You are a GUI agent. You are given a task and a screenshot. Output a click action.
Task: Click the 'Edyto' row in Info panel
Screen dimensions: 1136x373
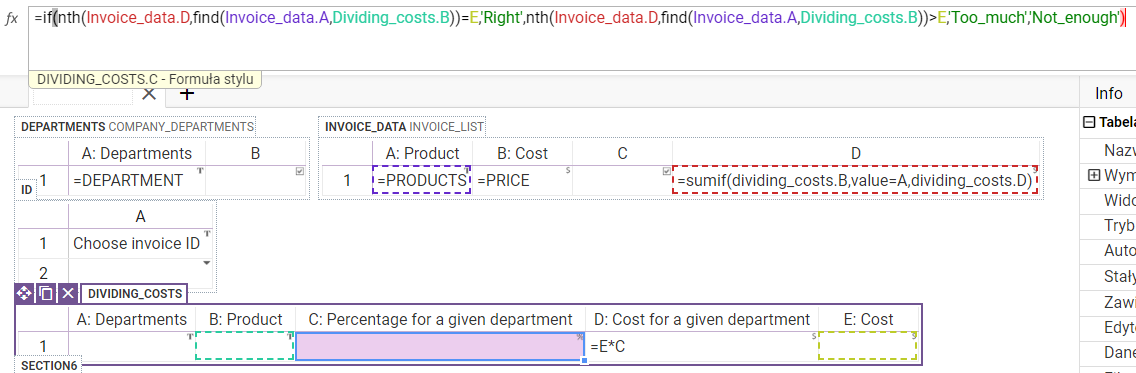tap(1108, 327)
